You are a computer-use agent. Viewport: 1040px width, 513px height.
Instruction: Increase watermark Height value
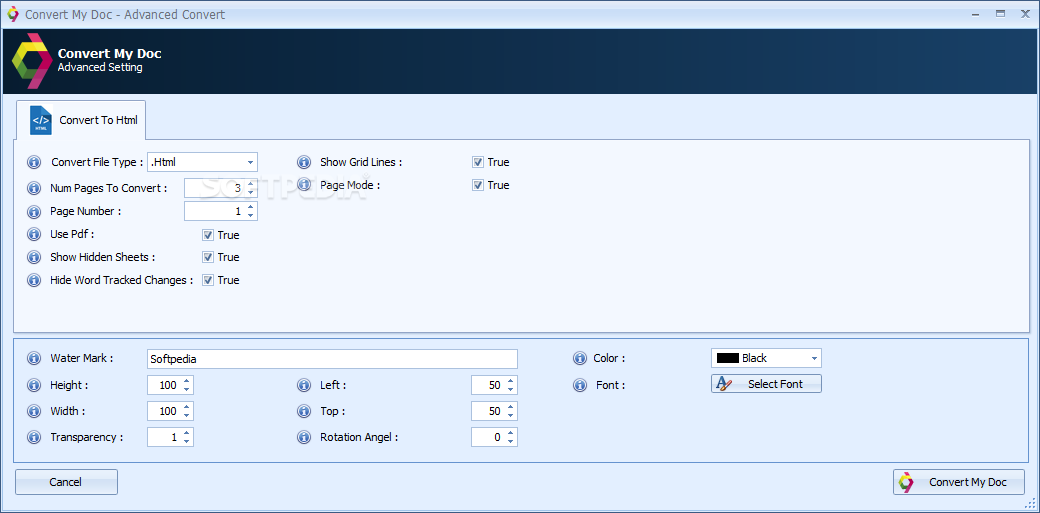click(x=186, y=381)
